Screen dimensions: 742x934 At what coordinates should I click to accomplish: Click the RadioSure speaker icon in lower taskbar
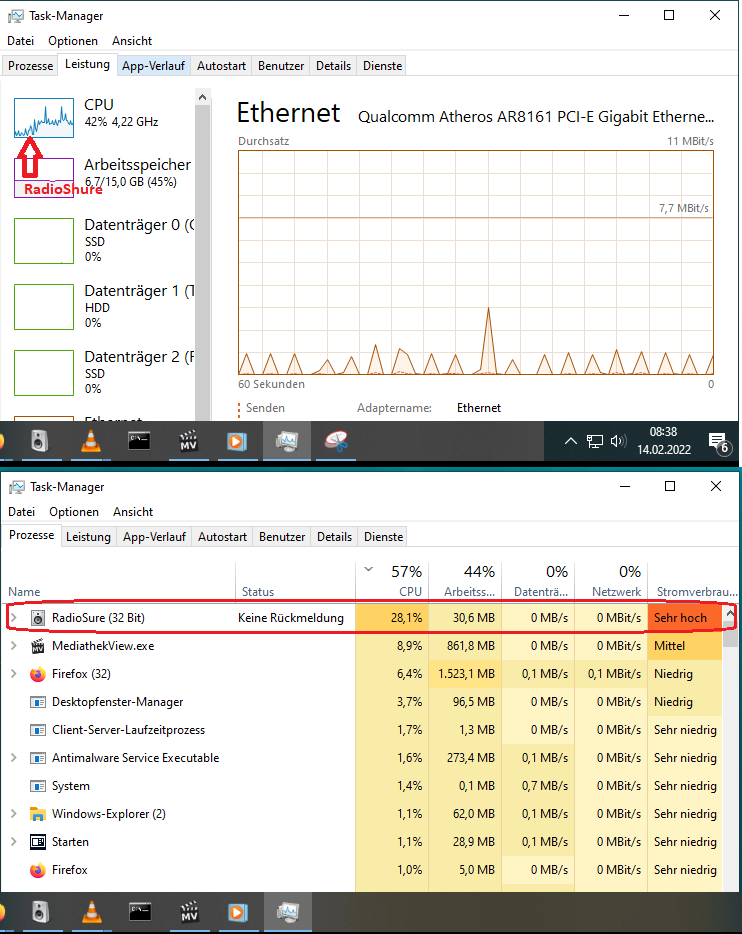pos(40,912)
